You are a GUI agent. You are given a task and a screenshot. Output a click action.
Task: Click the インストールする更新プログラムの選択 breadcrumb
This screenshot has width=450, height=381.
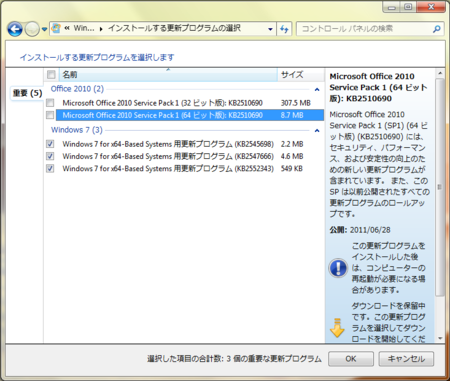(x=174, y=28)
